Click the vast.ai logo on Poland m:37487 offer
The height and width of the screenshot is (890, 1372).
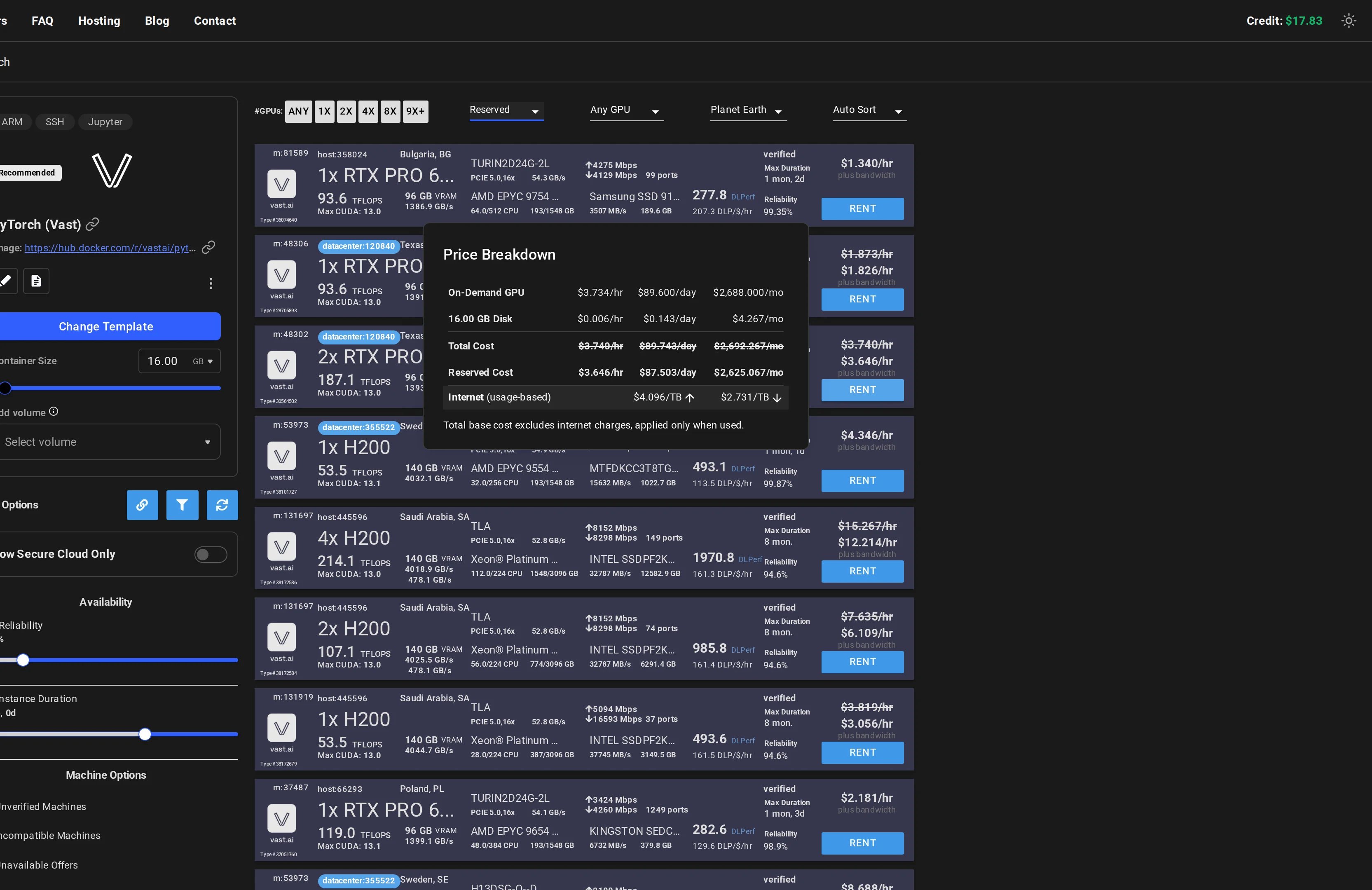pos(281,819)
